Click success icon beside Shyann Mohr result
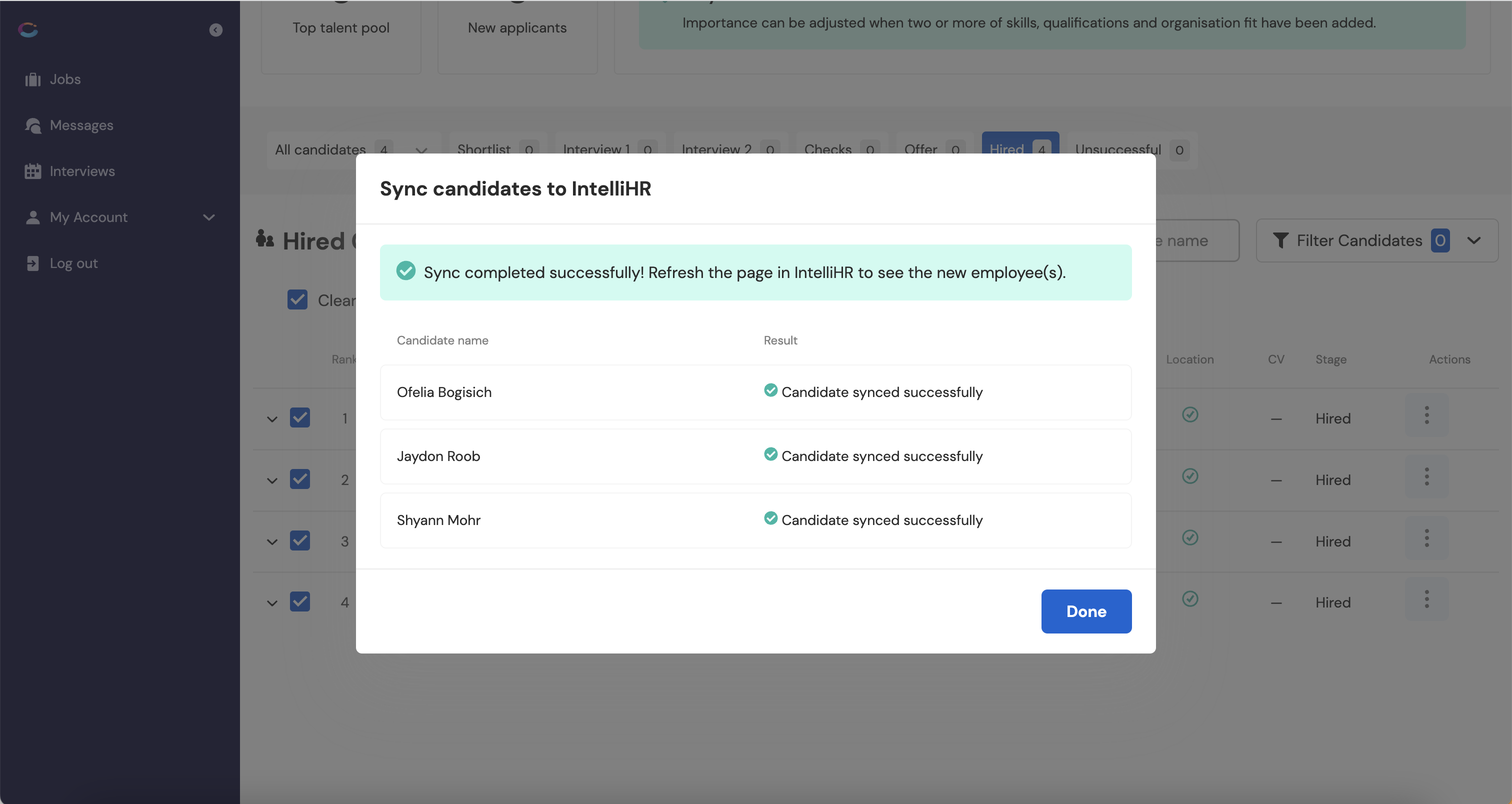This screenshot has width=1512, height=804. point(770,518)
